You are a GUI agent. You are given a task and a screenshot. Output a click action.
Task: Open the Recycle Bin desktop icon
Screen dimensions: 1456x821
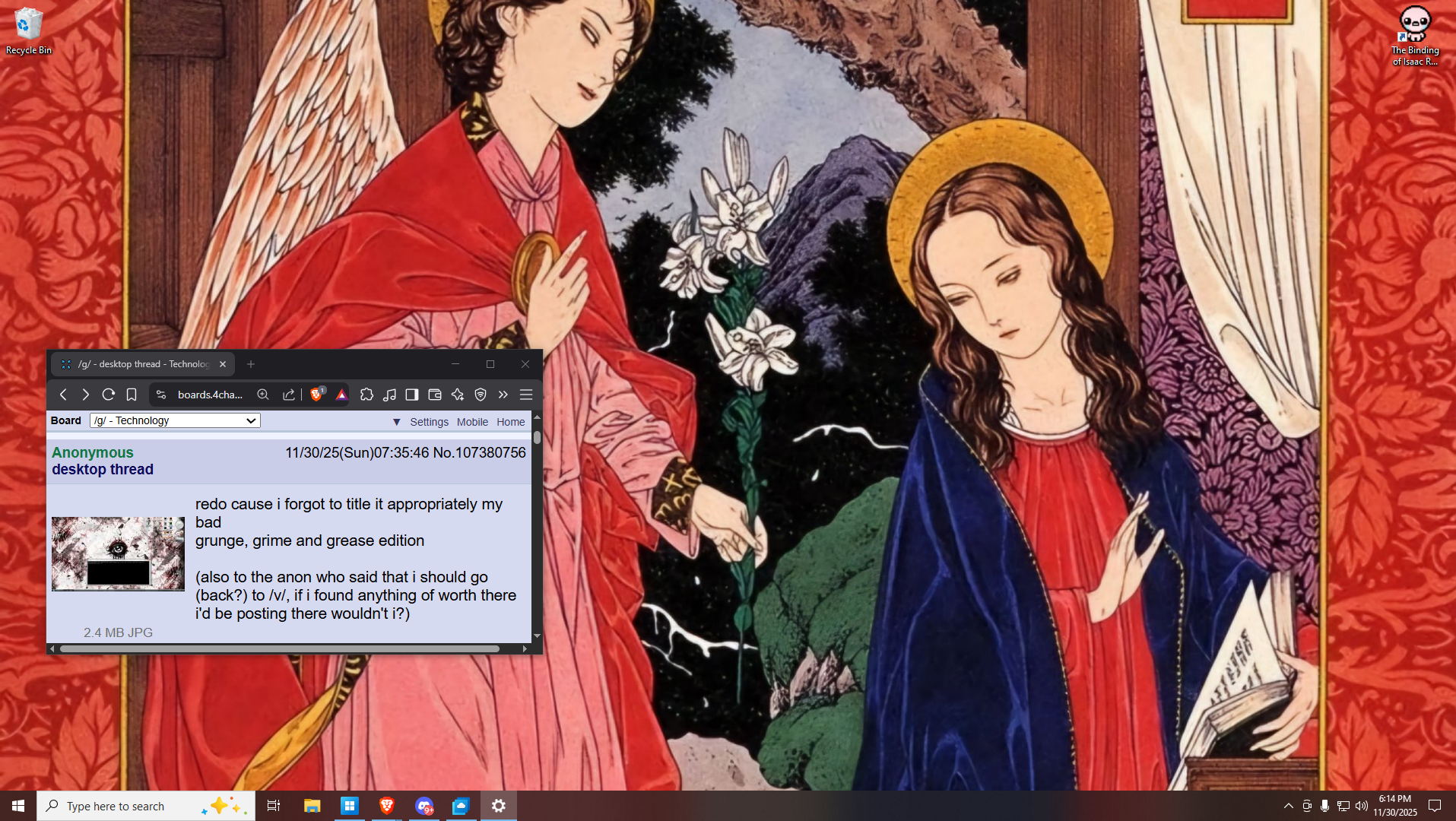click(x=29, y=30)
